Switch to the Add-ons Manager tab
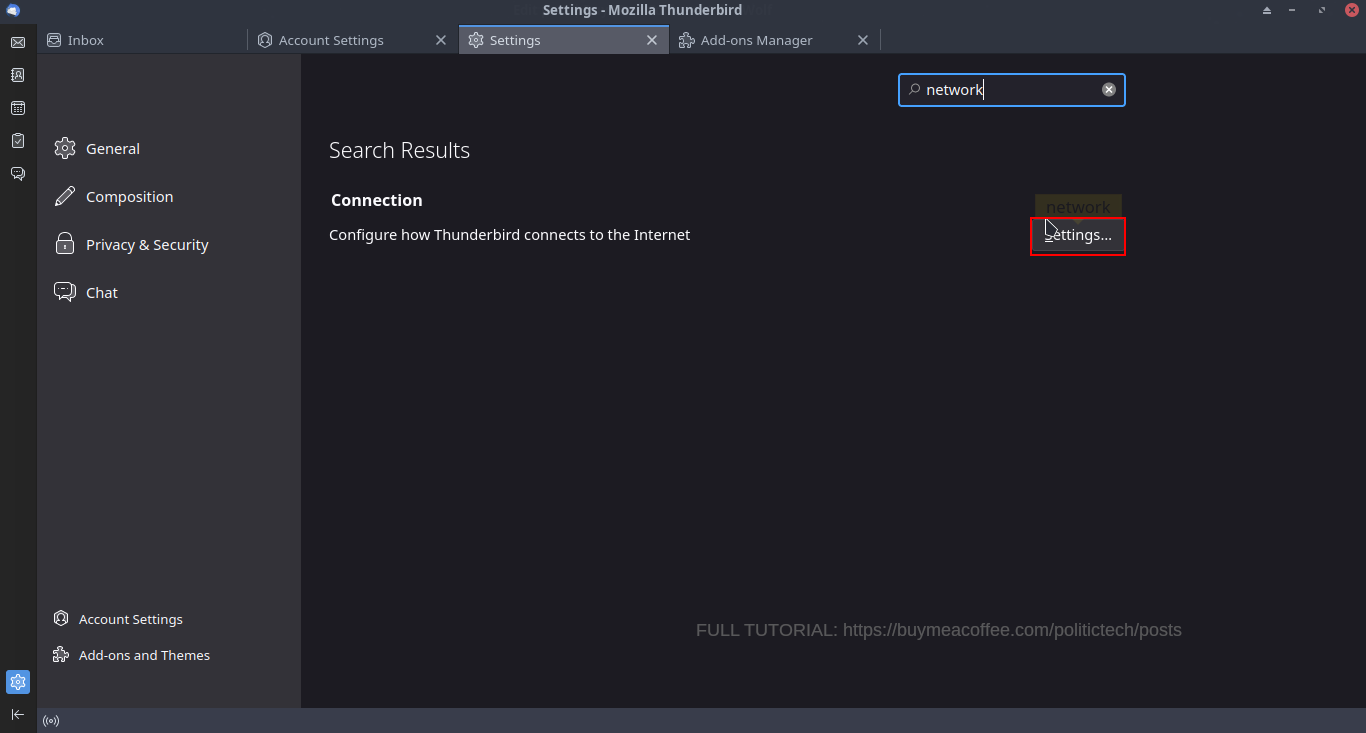 tap(775, 40)
